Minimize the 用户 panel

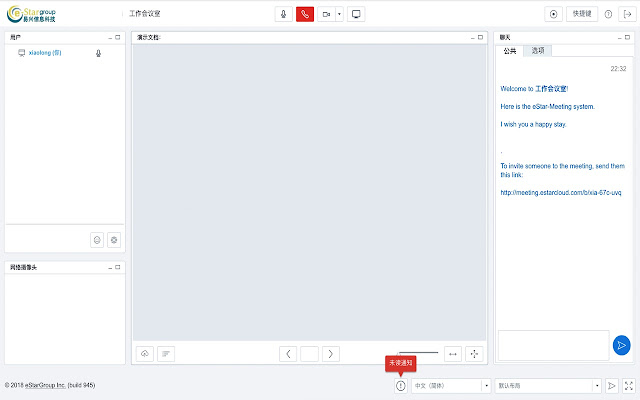110,38
